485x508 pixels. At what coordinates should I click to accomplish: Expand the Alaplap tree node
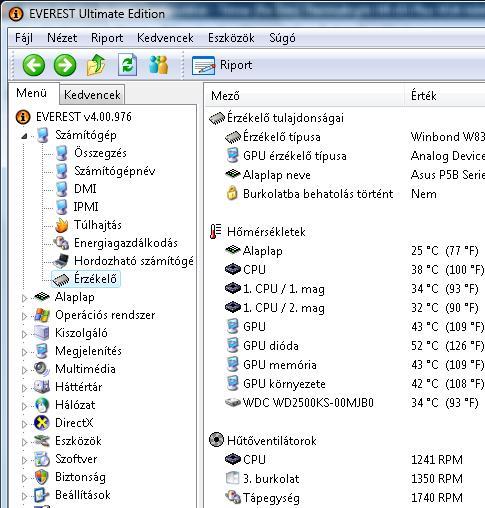pos(24,298)
